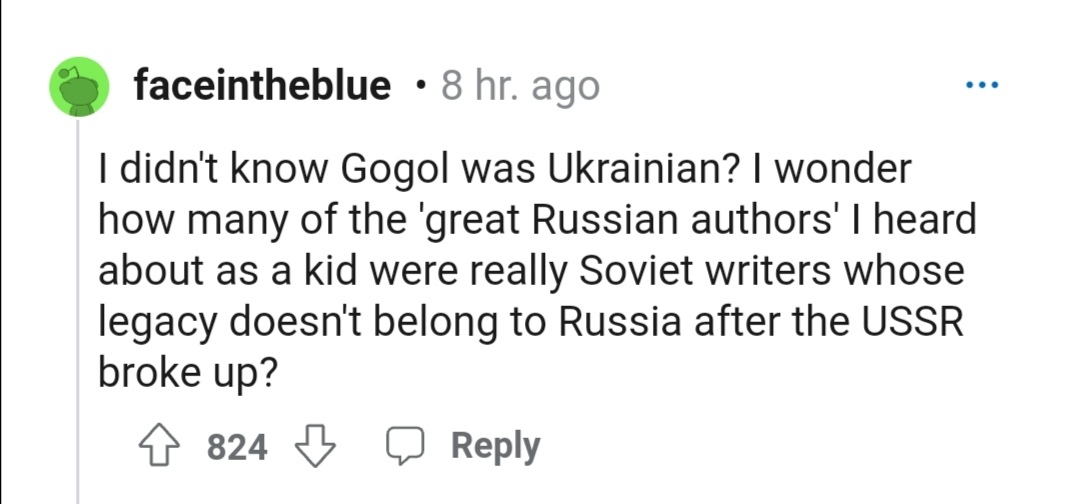Click the '8 hr. ago' timestamp
The width and height of the screenshot is (1080, 504).
(x=520, y=86)
